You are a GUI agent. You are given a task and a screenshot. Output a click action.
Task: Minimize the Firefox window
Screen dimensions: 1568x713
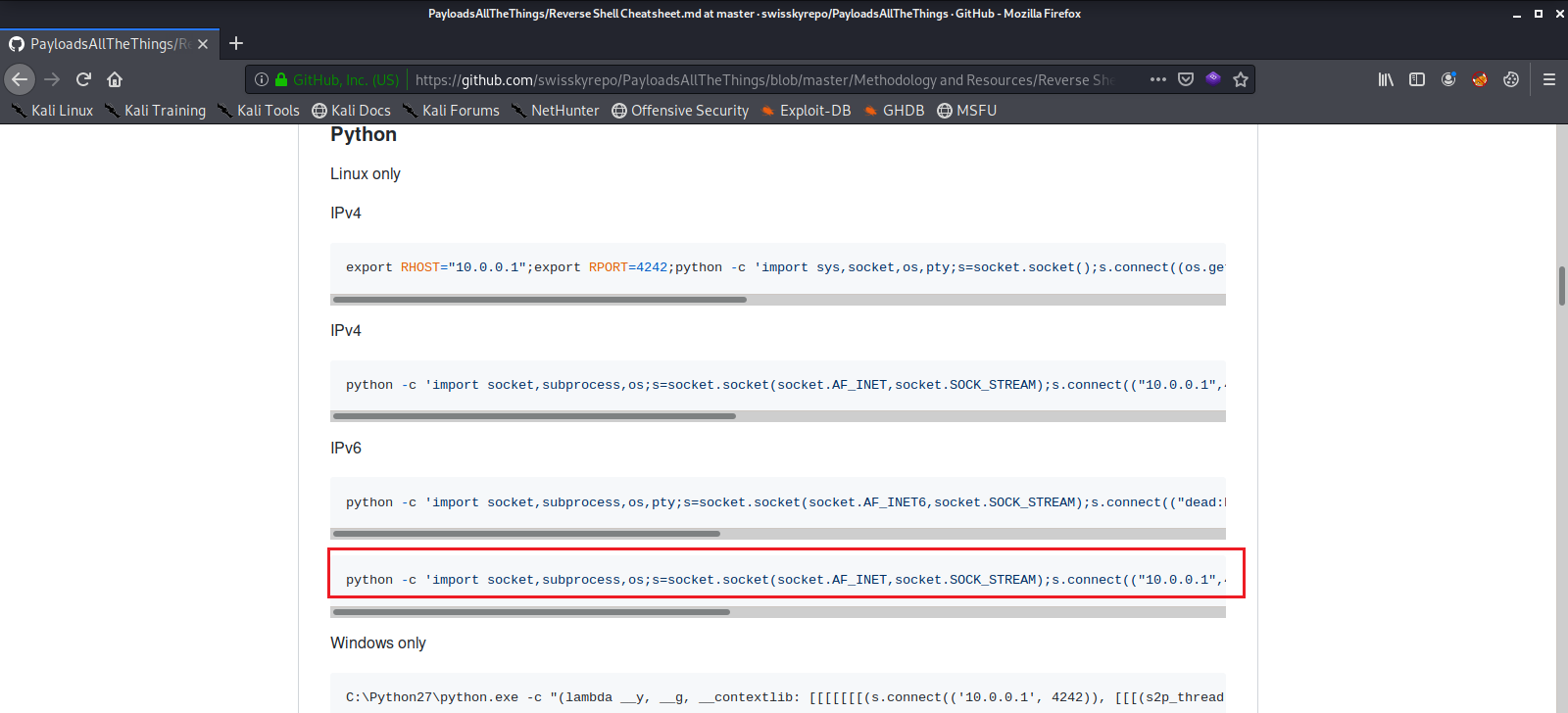pos(1517,14)
